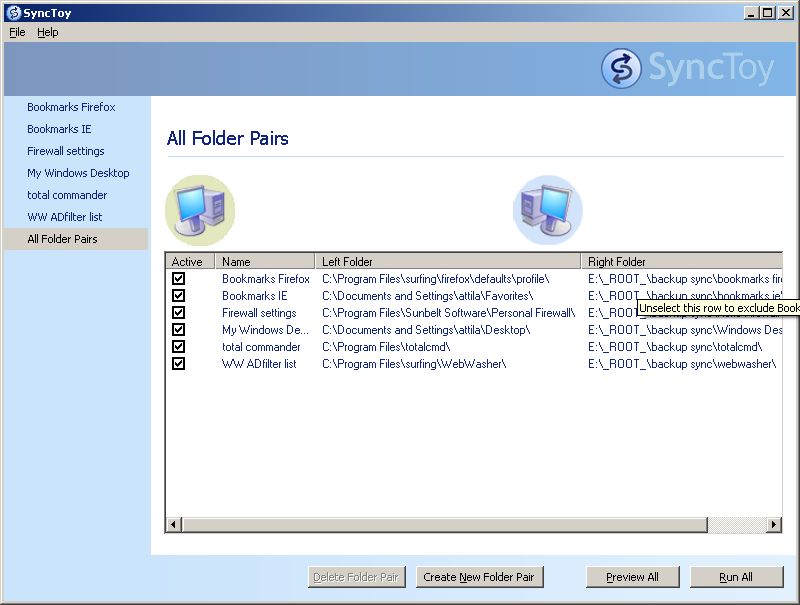The width and height of the screenshot is (800, 605).
Task: Open My Windows Desktop in the sidebar
Action: (78, 173)
